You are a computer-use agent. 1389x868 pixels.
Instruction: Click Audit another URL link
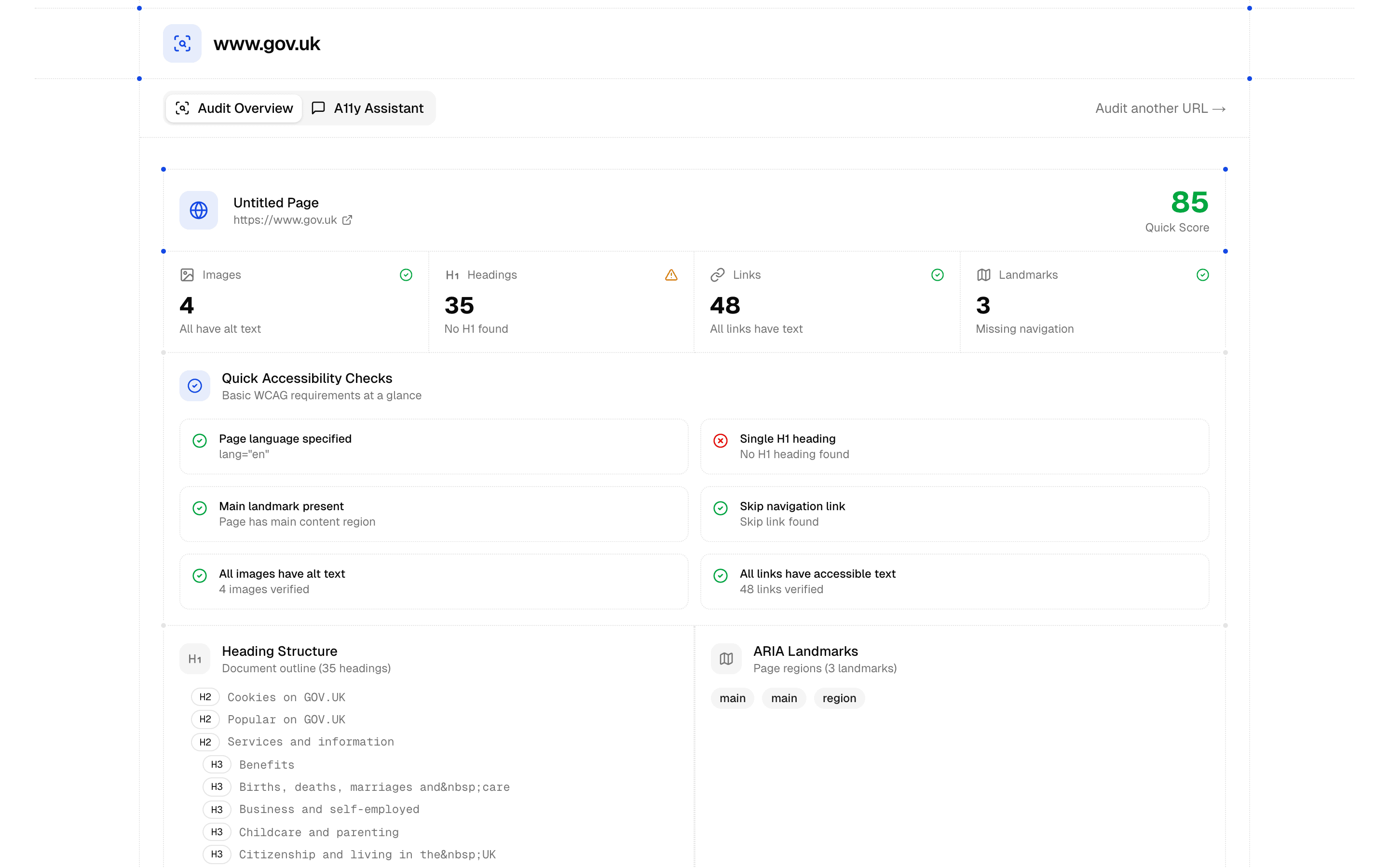(1160, 108)
